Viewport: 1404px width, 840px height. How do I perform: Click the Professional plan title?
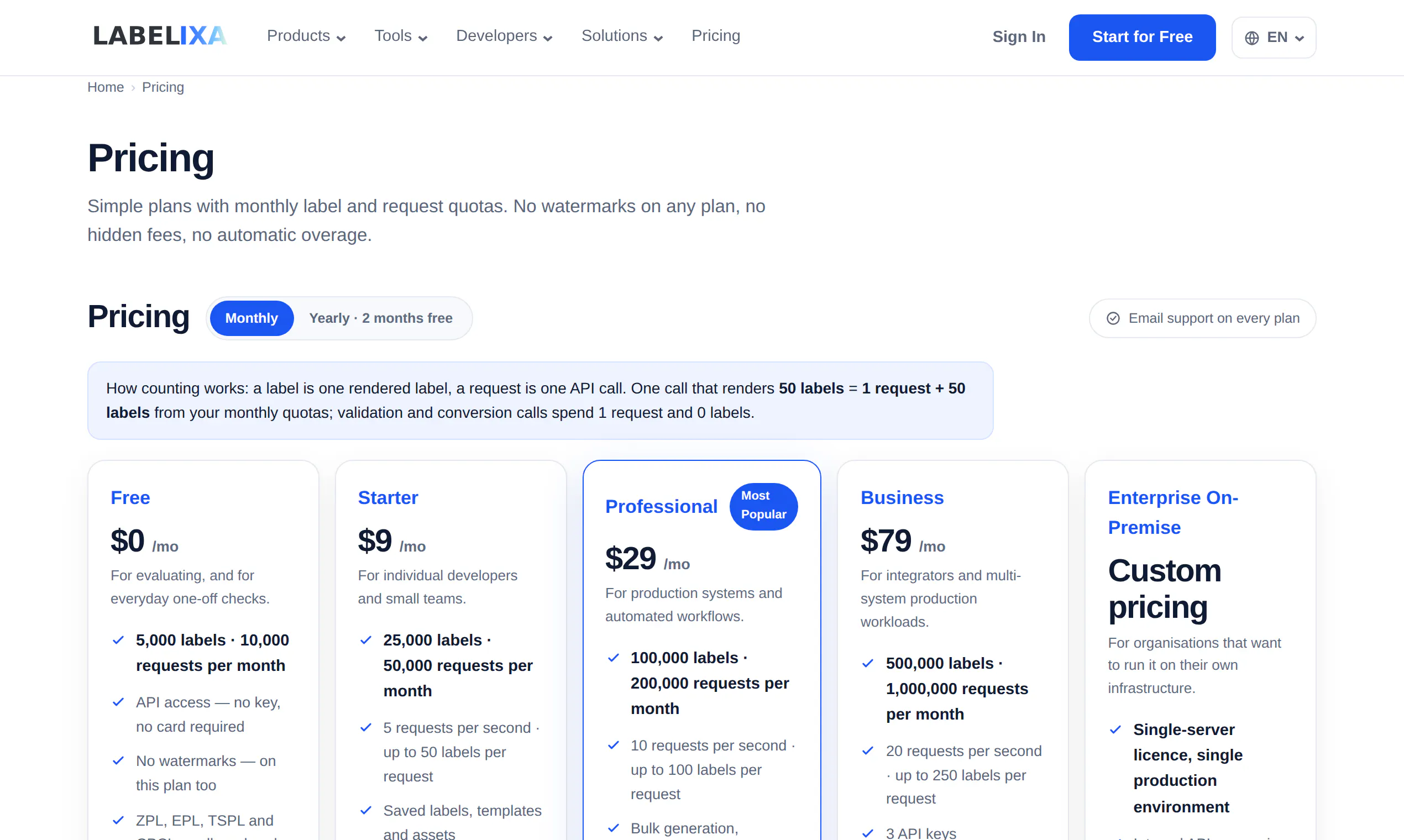(661, 507)
